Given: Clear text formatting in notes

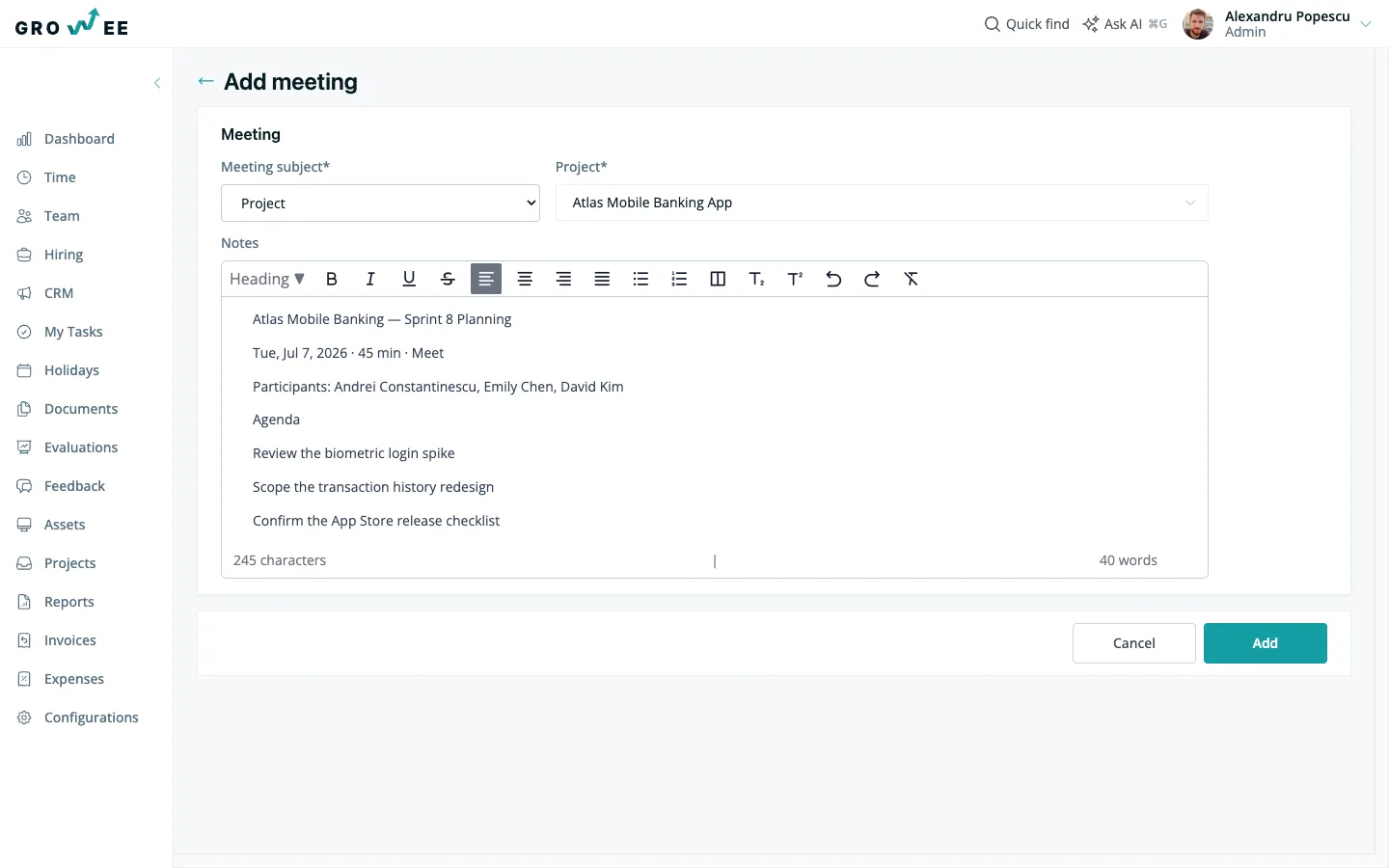Looking at the screenshot, I should [911, 279].
